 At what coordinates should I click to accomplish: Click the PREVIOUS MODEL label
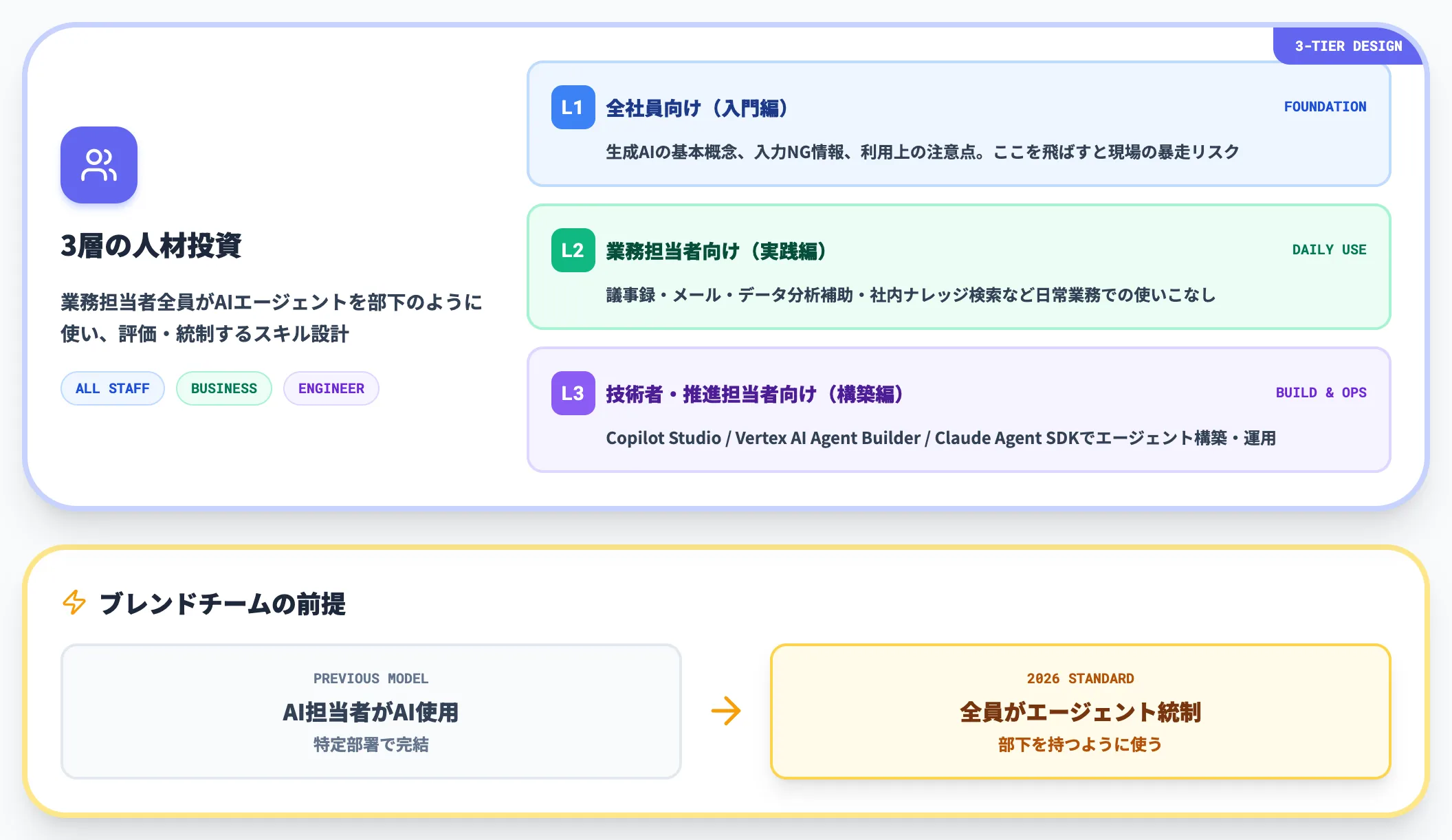point(371,678)
